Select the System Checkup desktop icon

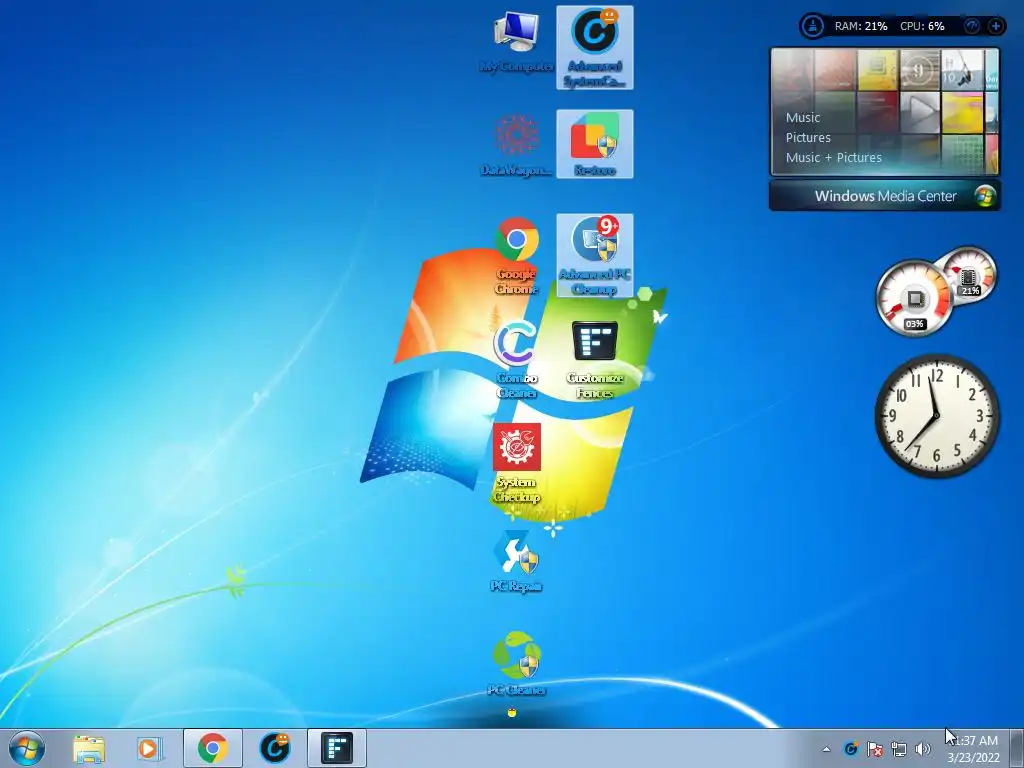click(516, 464)
